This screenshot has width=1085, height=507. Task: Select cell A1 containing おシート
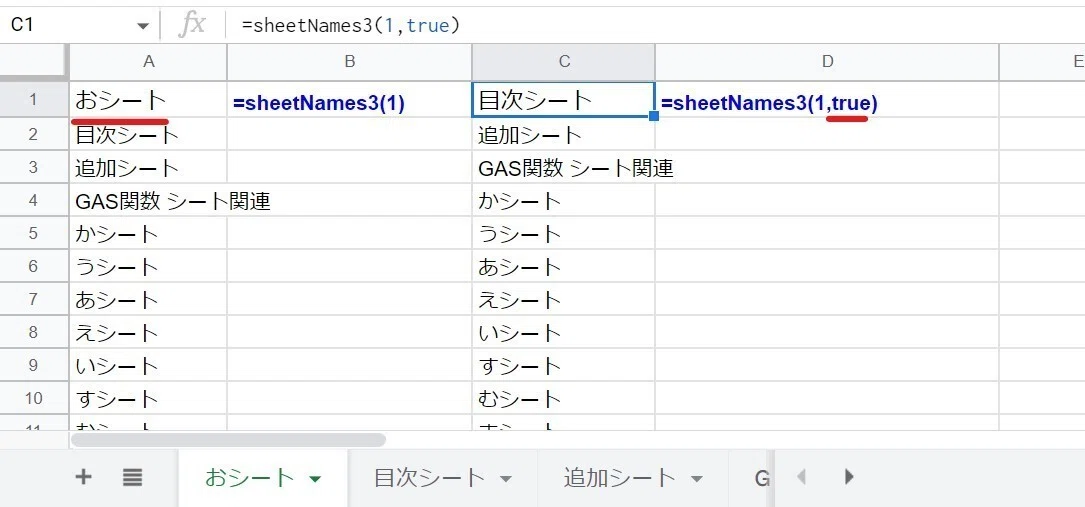point(148,100)
